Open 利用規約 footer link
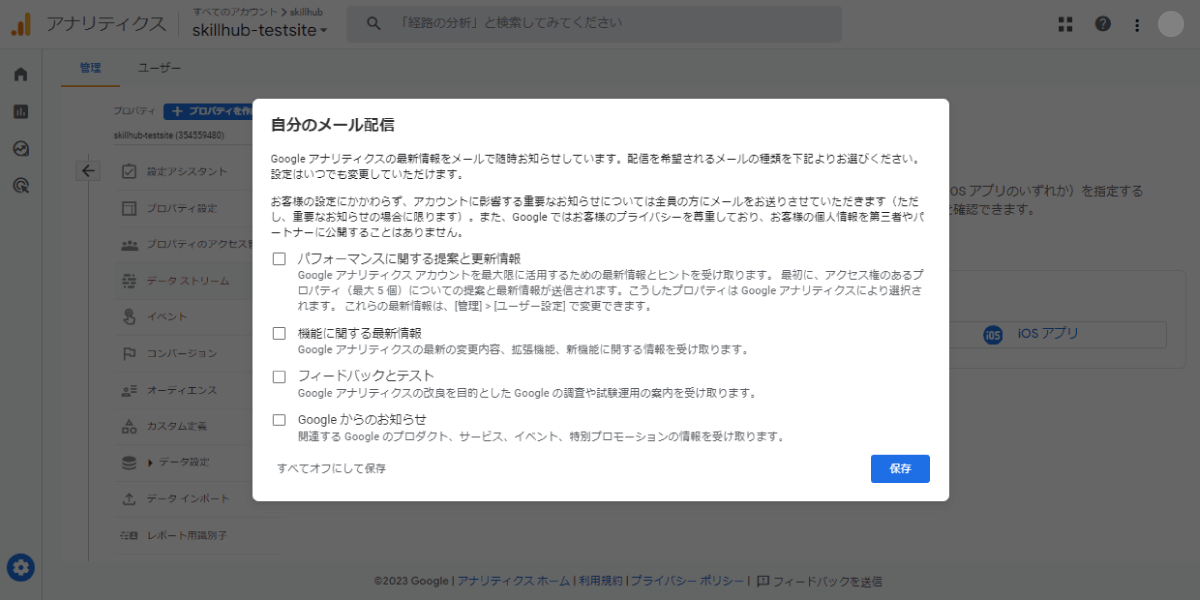The height and width of the screenshot is (600, 1200). point(601,581)
